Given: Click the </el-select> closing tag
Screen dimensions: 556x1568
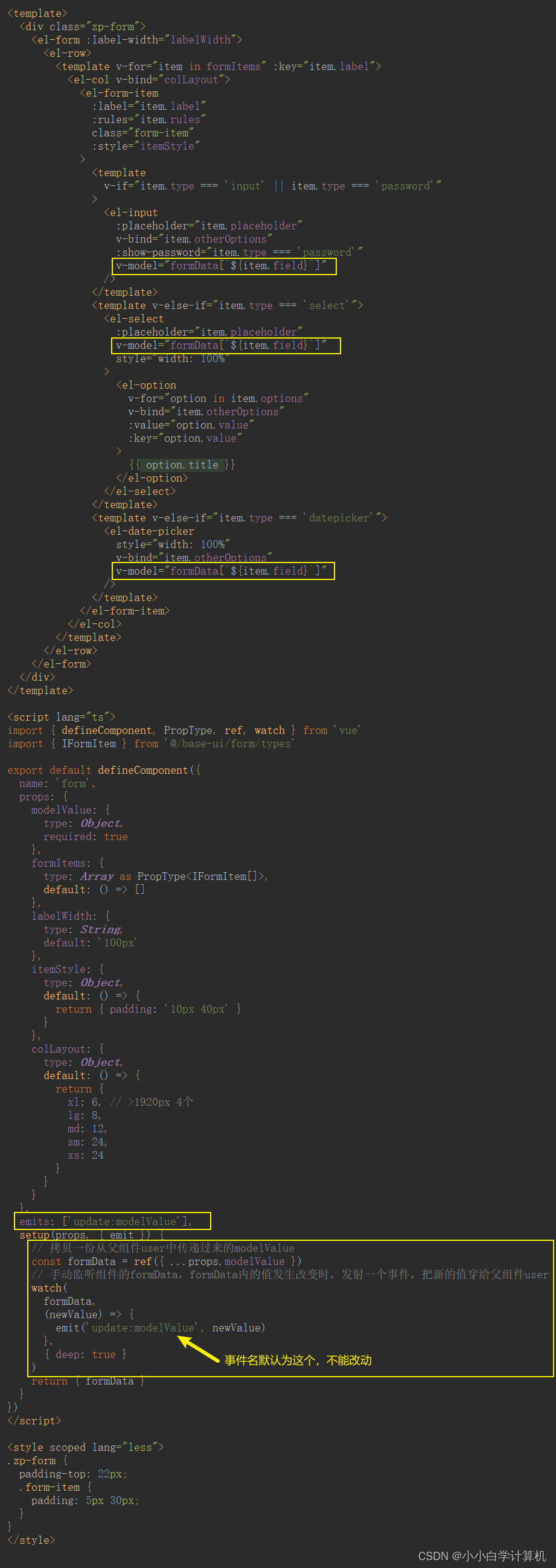Looking at the screenshot, I should pyautogui.click(x=139, y=491).
